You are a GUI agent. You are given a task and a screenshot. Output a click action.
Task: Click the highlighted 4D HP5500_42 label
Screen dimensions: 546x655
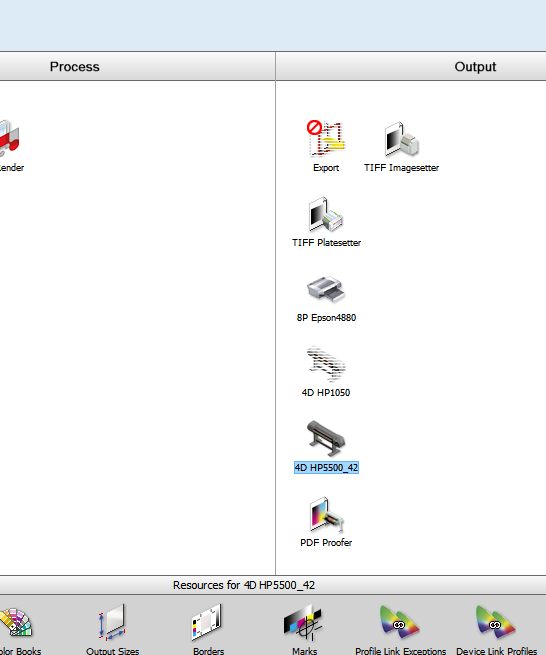click(326, 467)
